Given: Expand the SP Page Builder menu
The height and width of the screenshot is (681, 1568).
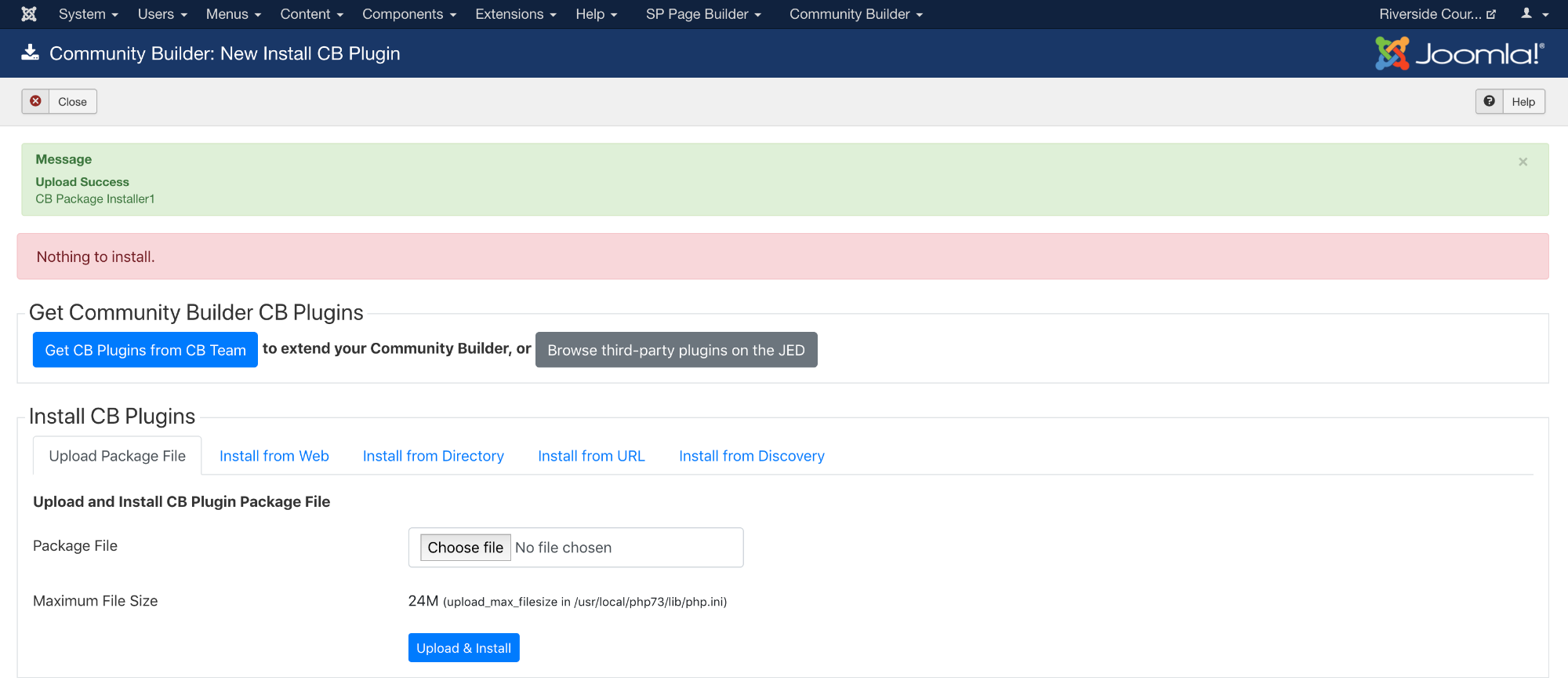Looking at the screenshot, I should 703,14.
